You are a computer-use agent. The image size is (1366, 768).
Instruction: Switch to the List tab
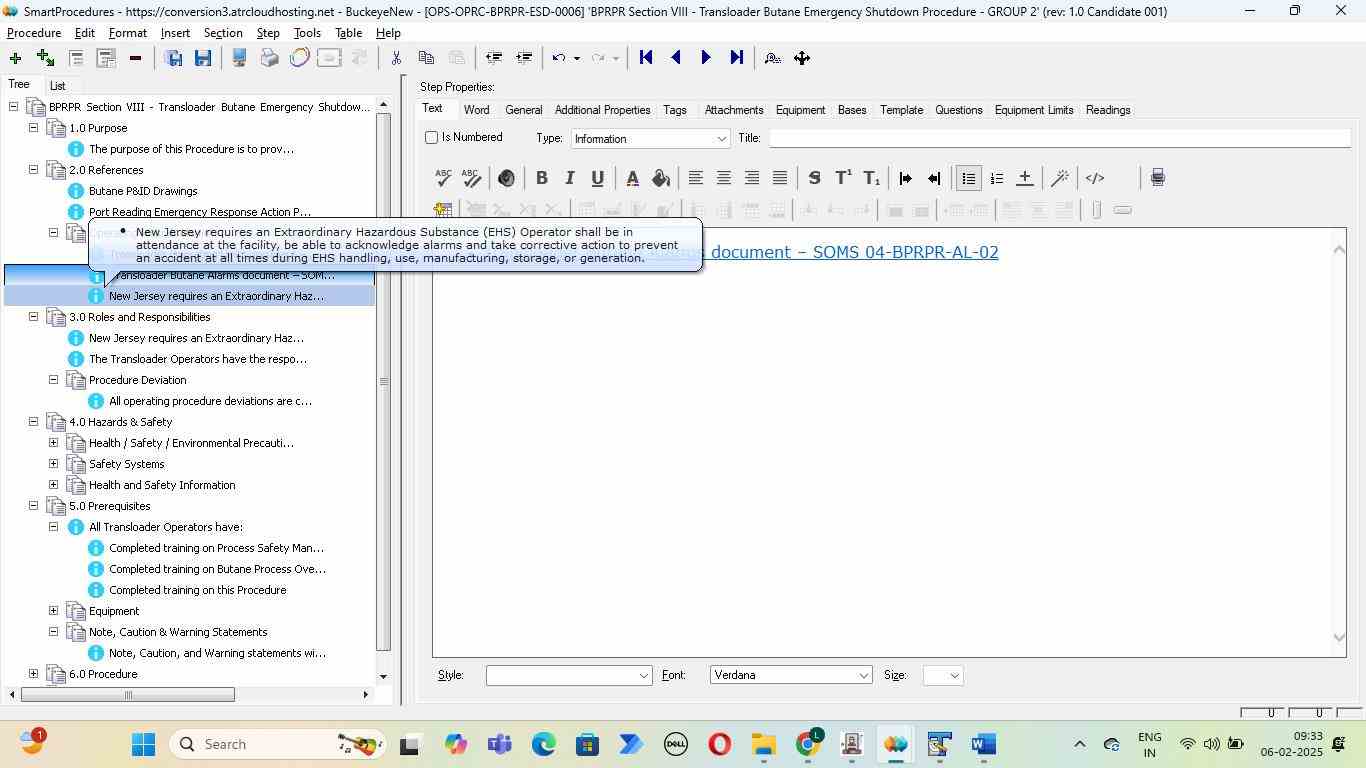[x=57, y=86]
